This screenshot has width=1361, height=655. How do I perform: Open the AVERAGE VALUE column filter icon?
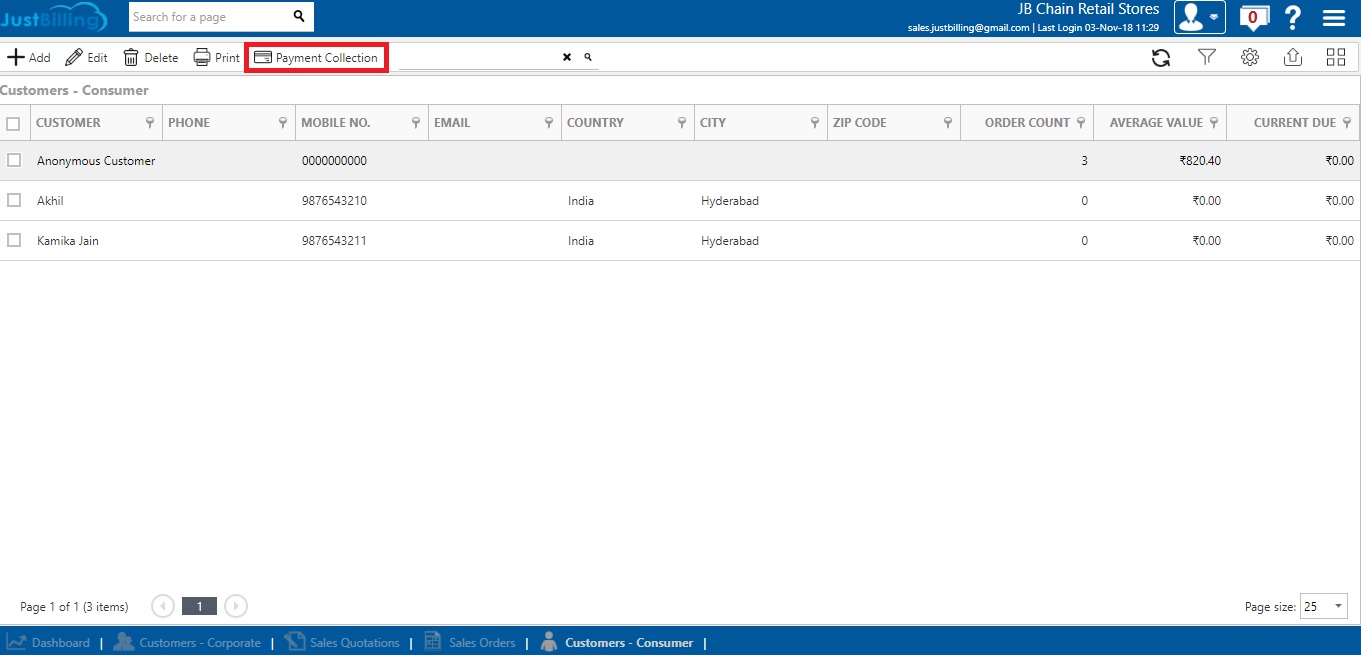(1214, 123)
